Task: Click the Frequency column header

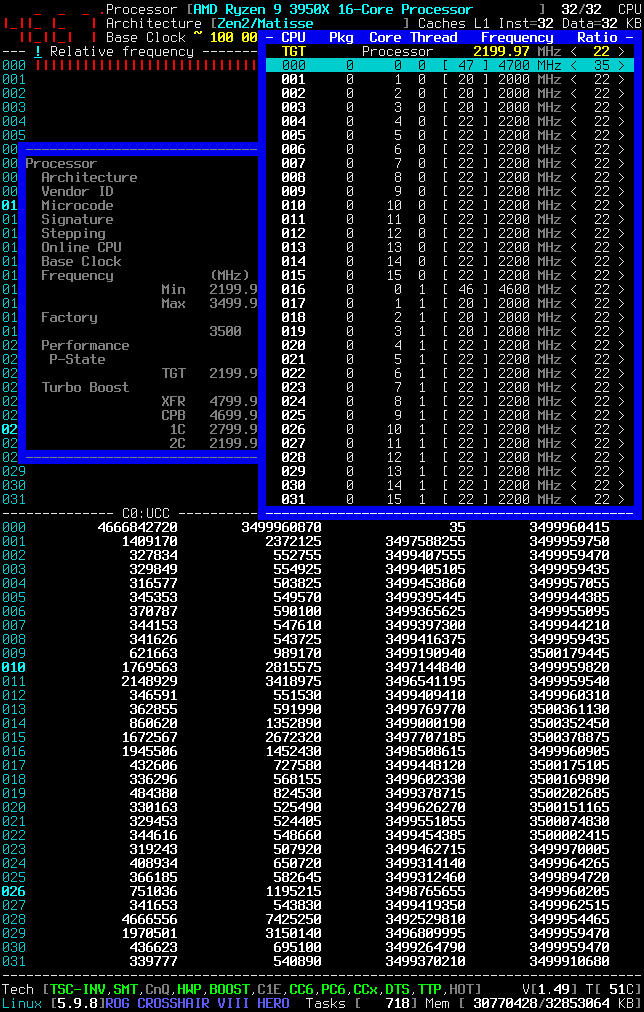Action: click(x=517, y=37)
